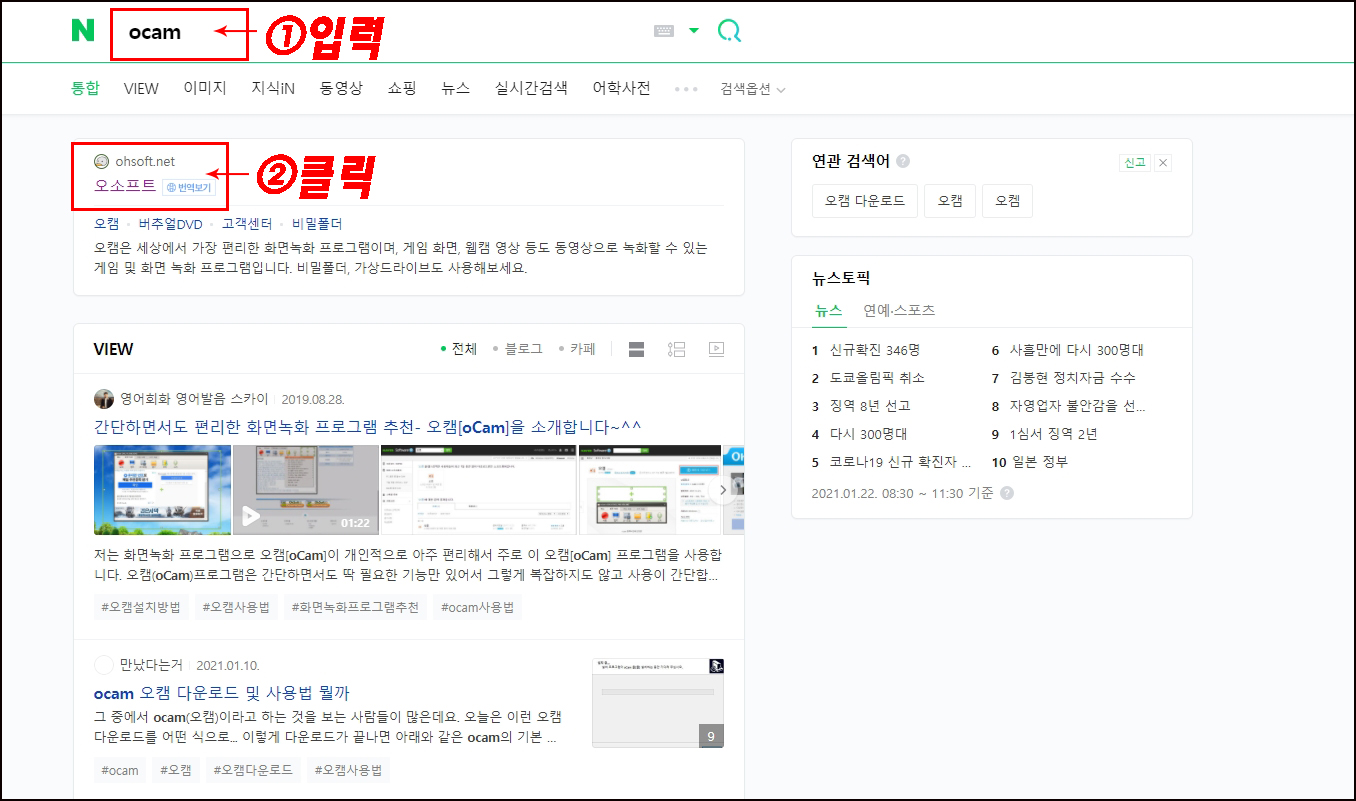This screenshot has height=801, width=1356.
Task: Switch to the video layout view icon
Action: point(716,349)
